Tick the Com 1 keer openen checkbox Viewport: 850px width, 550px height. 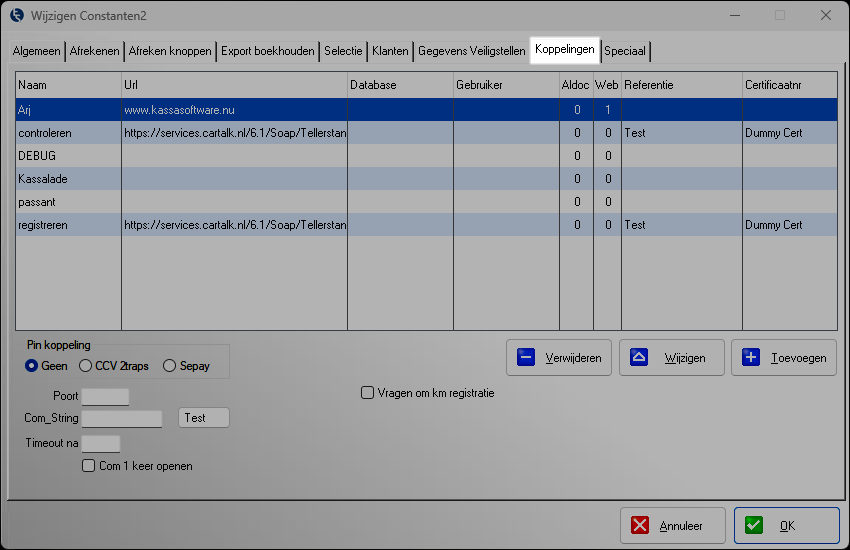point(89,466)
